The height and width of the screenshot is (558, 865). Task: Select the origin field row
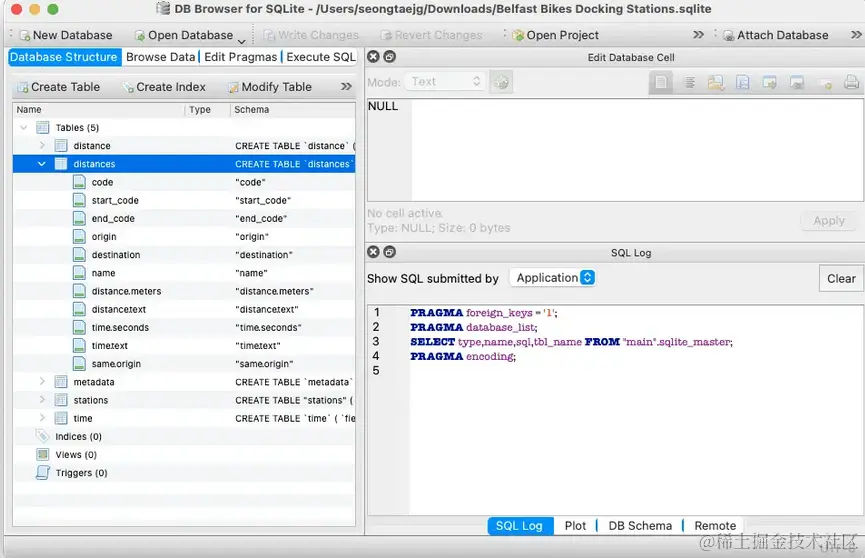pos(184,237)
